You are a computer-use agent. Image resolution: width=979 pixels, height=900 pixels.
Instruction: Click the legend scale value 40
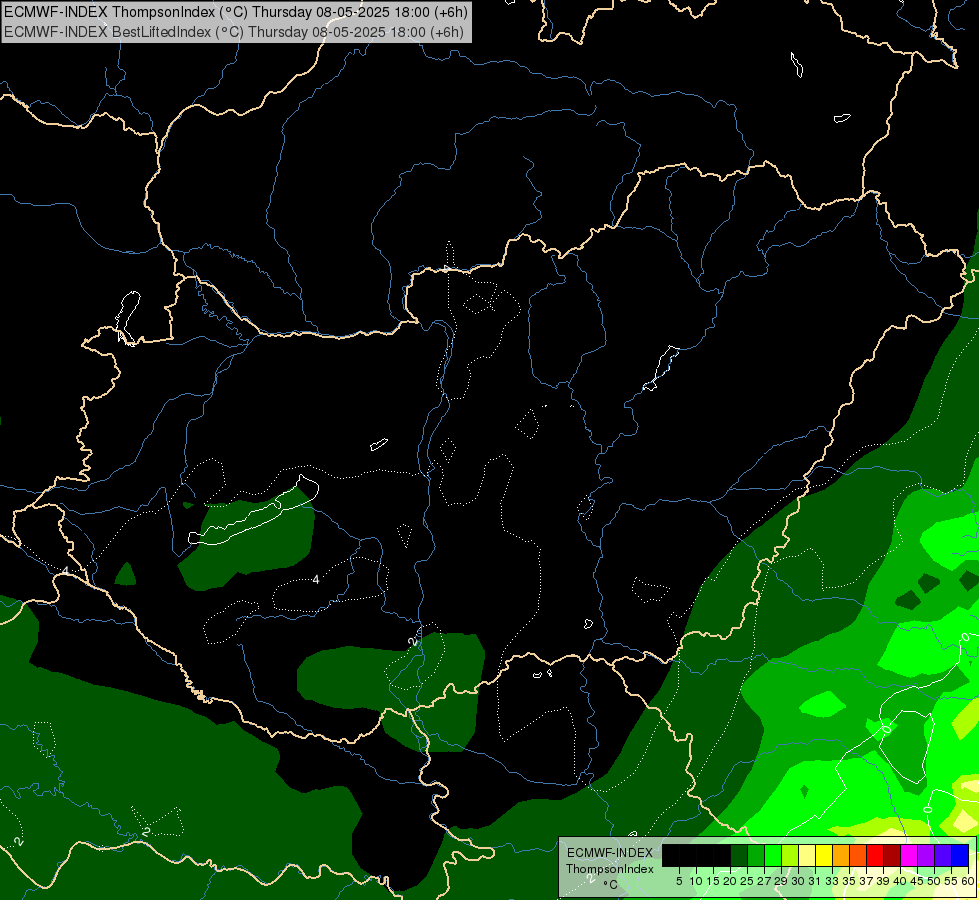(900, 881)
